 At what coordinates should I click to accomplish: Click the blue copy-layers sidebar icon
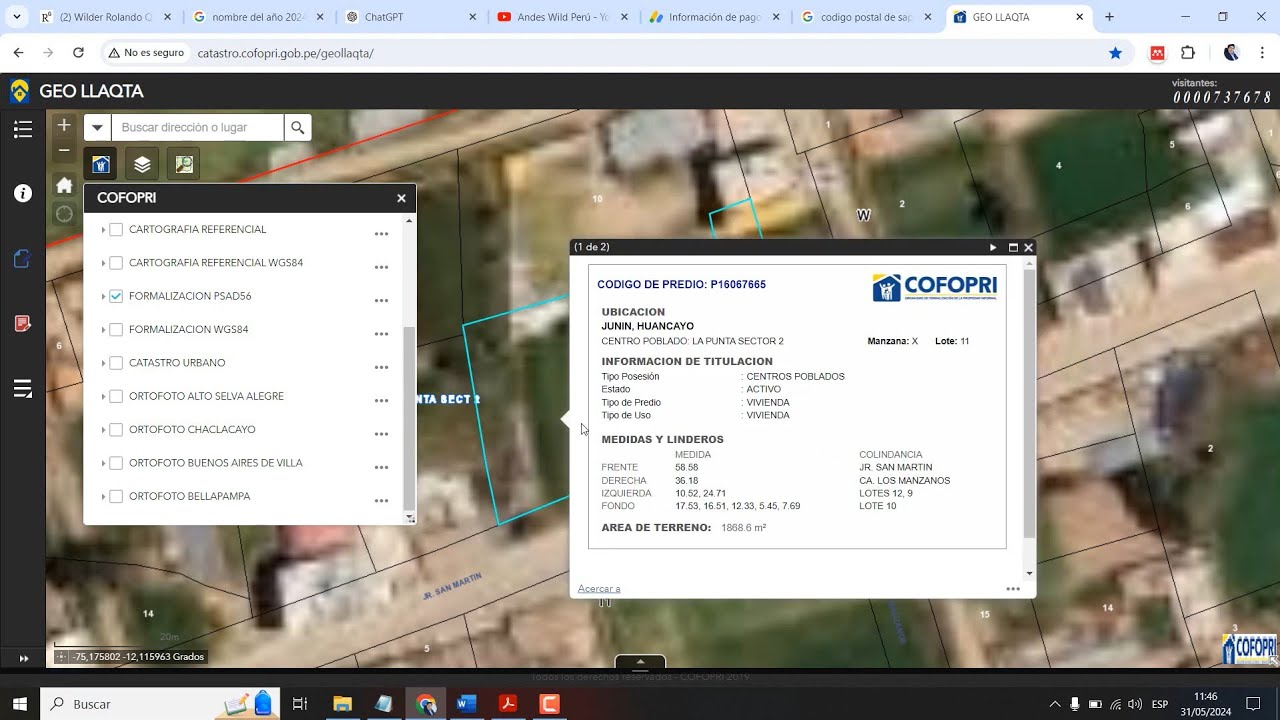point(23,259)
